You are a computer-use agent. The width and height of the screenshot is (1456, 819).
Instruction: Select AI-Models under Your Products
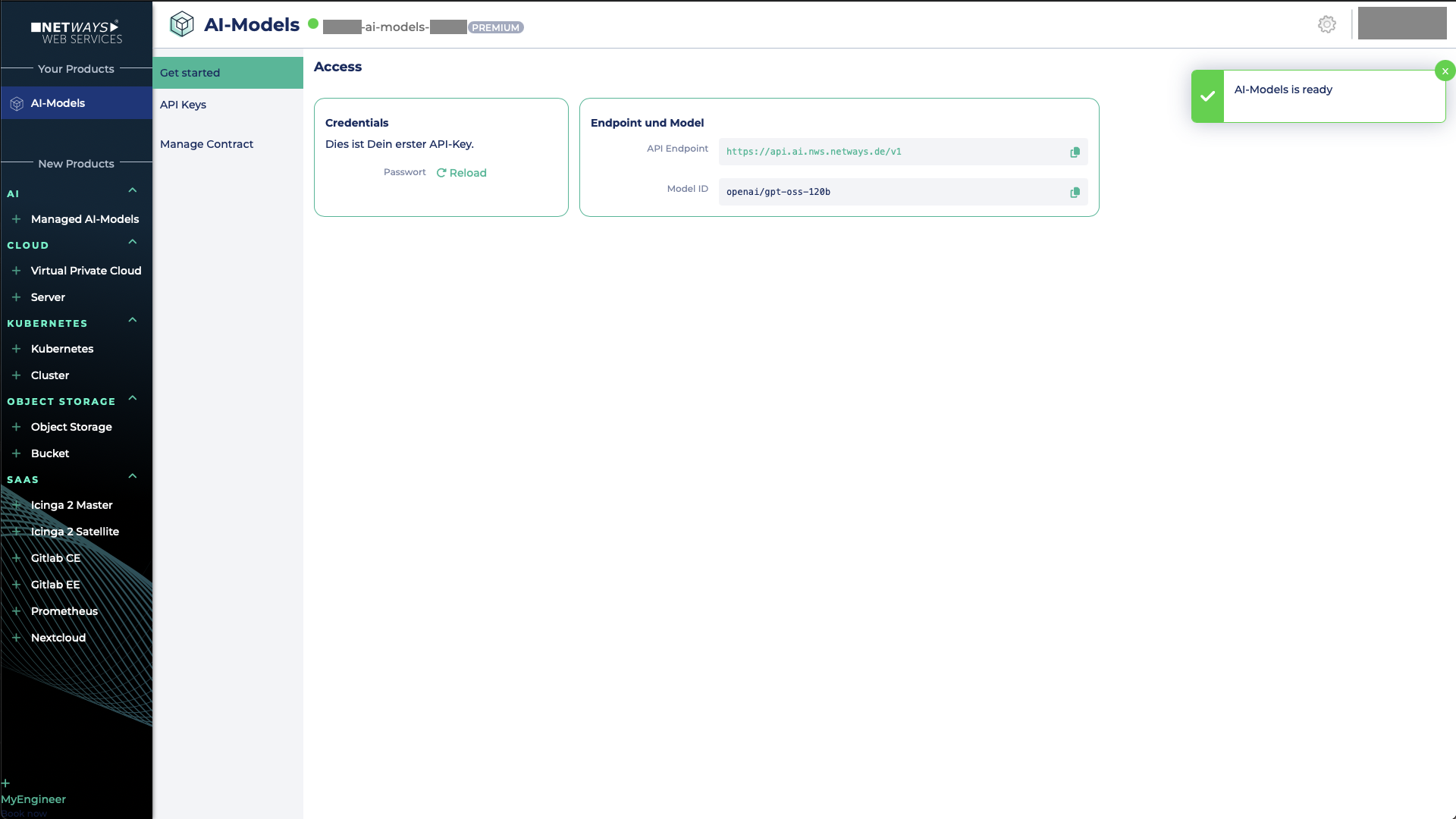pos(76,103)
